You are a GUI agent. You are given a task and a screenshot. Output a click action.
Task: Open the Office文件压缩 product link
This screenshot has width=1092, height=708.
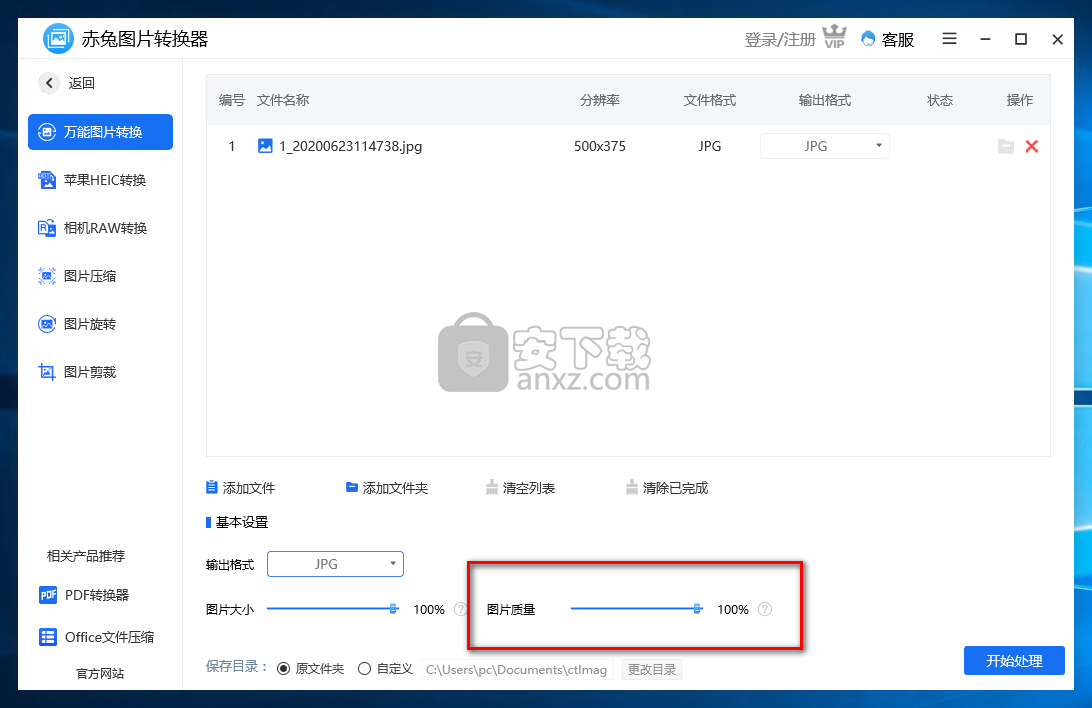pos(97,637)
